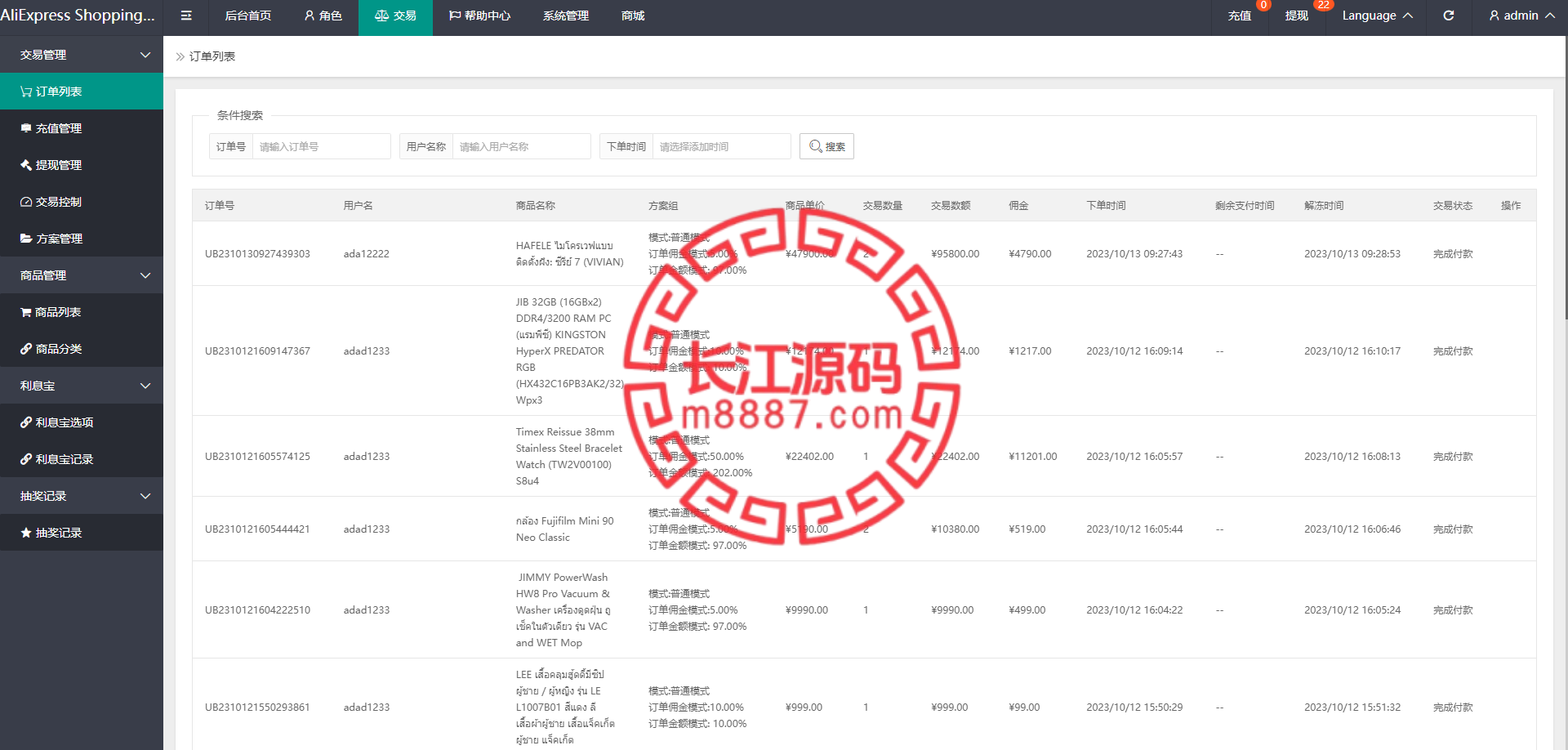Screen dimensions: 1568x750
Task: Open 充值管理 in the sidebar
Action: click(x=82, y=128)
